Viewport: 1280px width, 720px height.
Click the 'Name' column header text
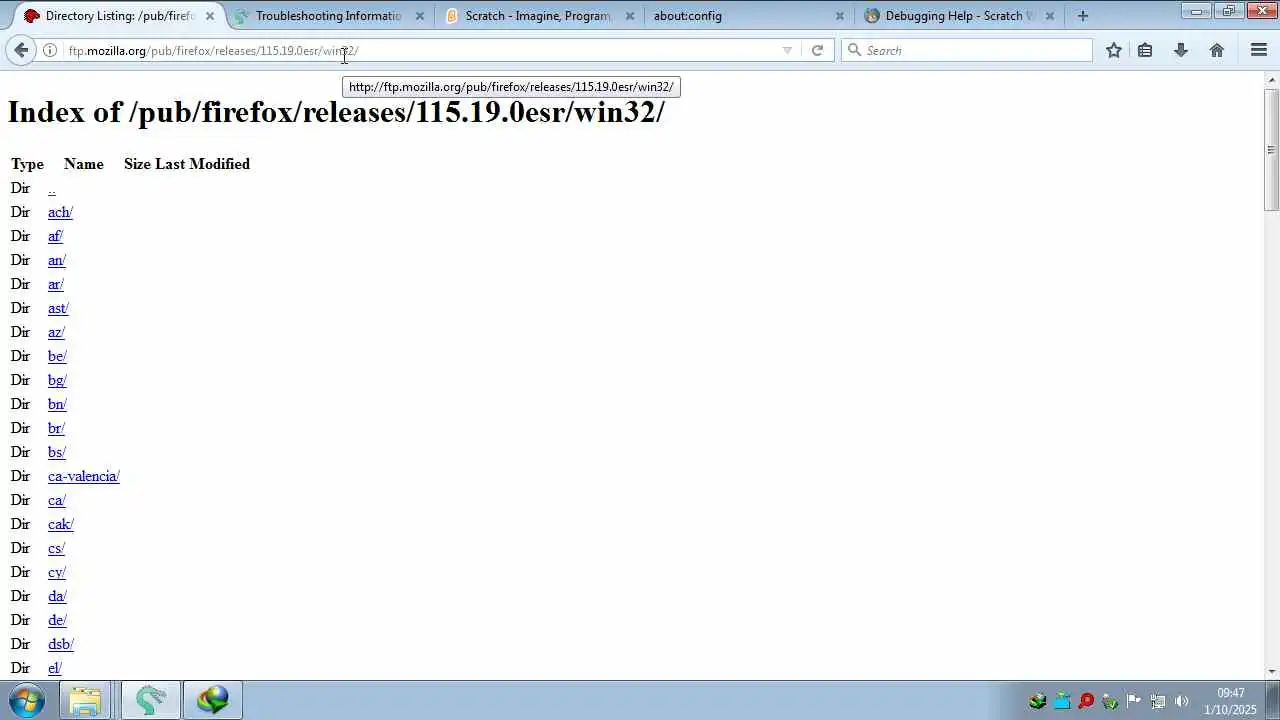84,164
